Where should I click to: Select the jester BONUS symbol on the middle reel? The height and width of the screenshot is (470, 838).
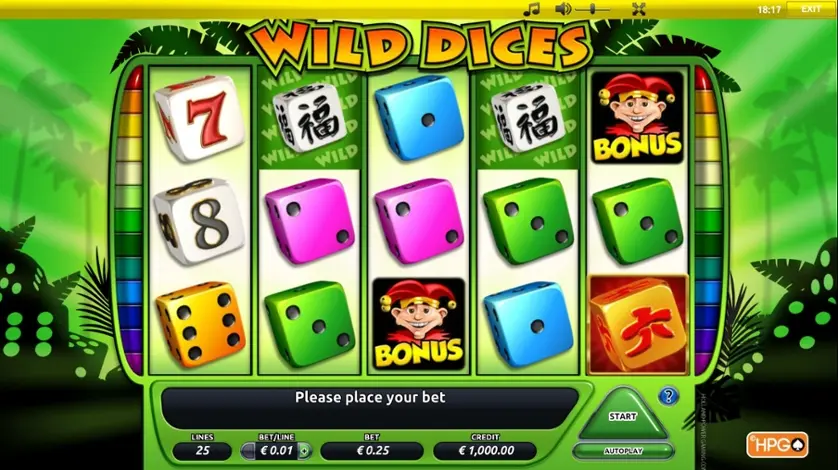pos(418,323)
